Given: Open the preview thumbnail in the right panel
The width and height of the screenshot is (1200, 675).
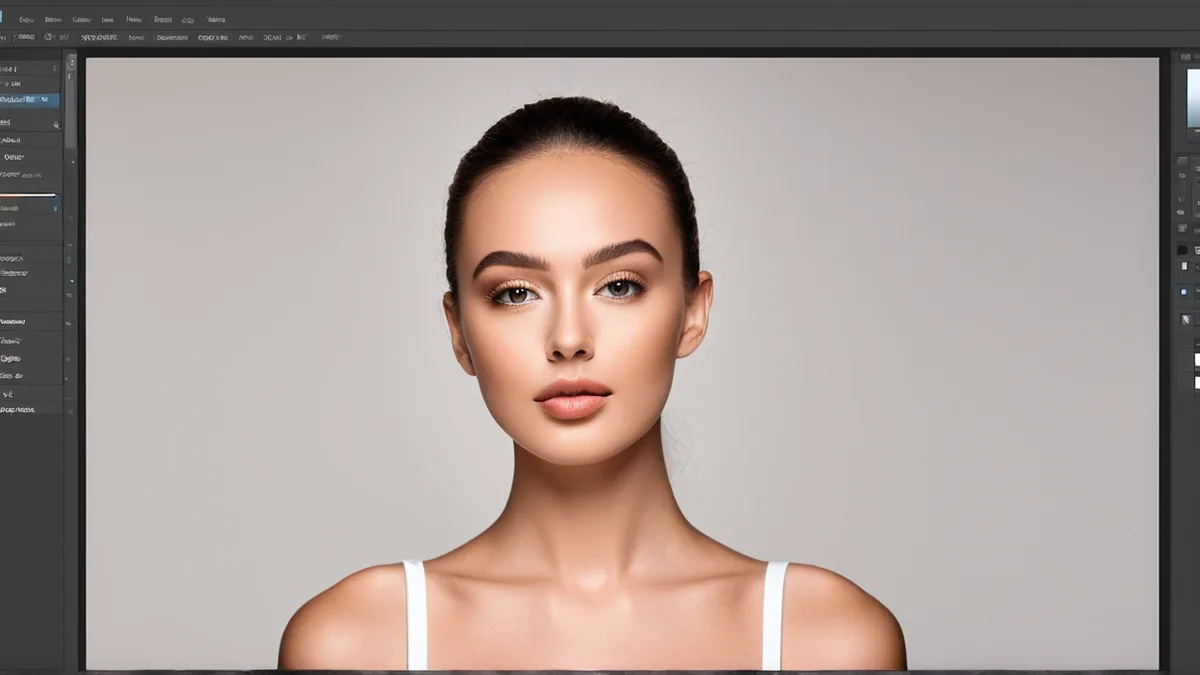Looking at the screenshot, I should tap(1193, 99).
